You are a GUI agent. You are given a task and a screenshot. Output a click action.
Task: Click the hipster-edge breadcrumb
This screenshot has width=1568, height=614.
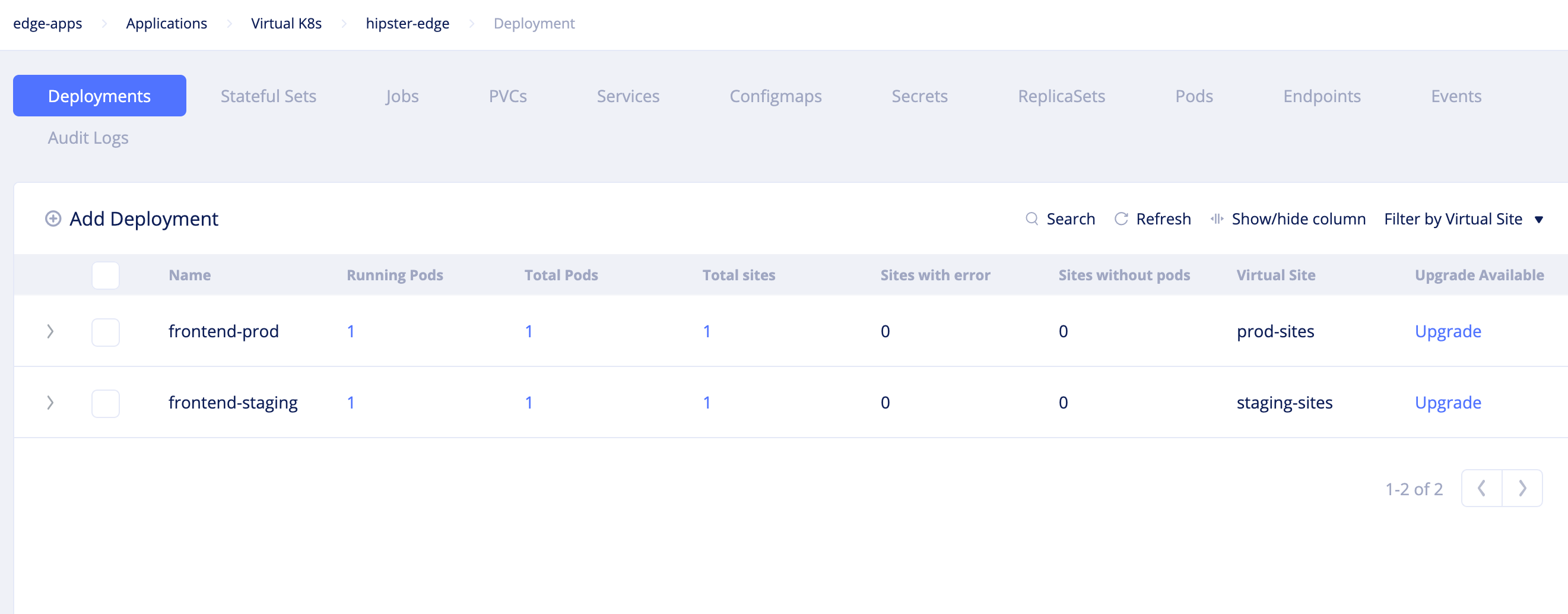click(407, 23)
